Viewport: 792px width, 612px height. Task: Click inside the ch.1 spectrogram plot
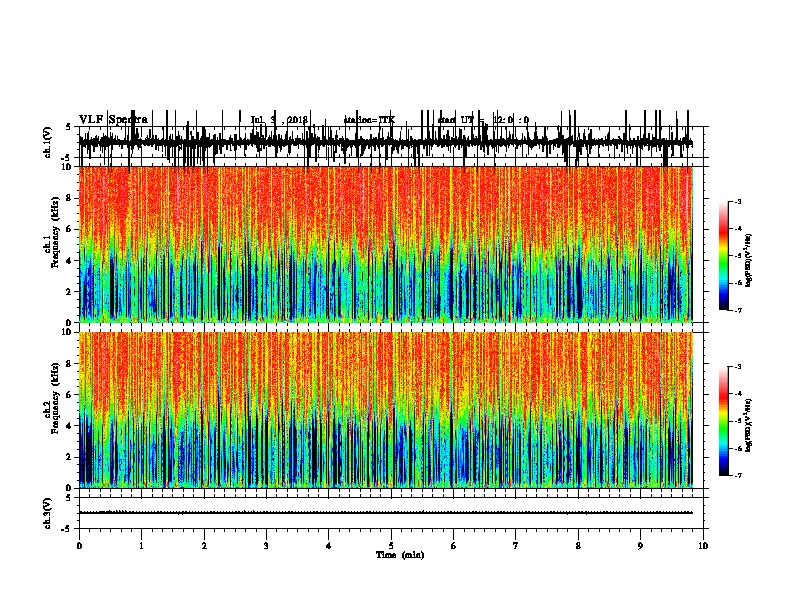coord(386,244)
